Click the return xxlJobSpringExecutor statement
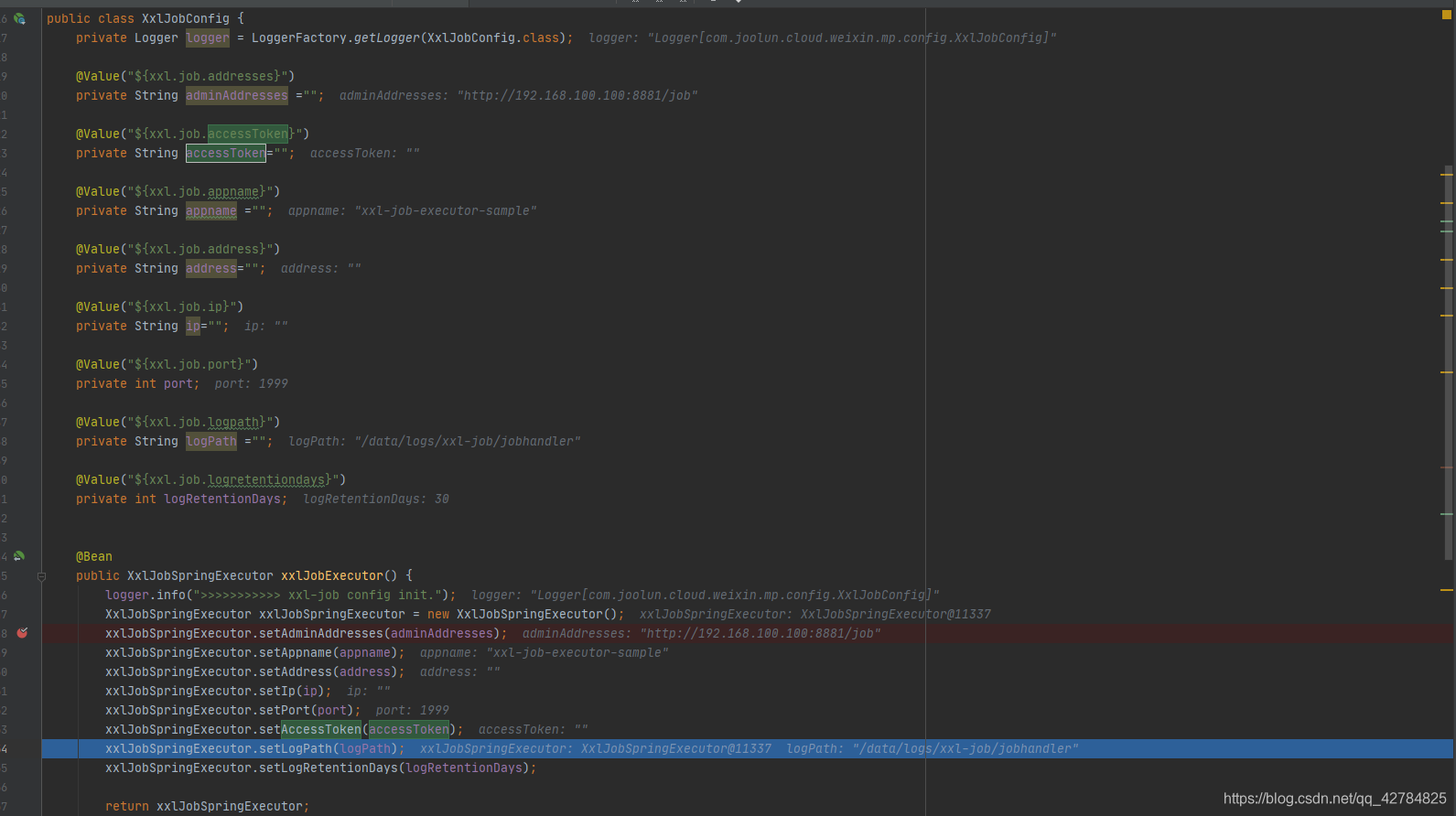The image size is (1456, 816). click(208, 806)
